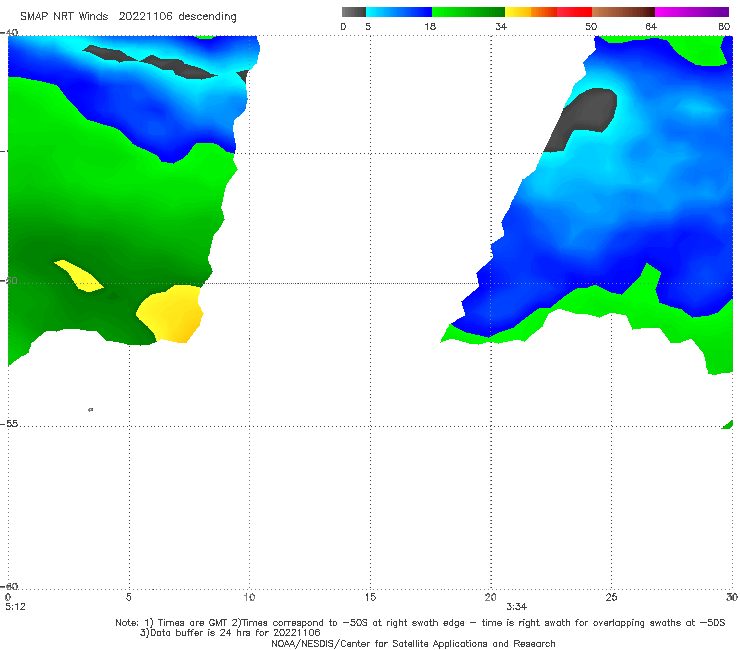
Task: Click the brown 50-64 knot colorbar segment
Action: [623, 12]
